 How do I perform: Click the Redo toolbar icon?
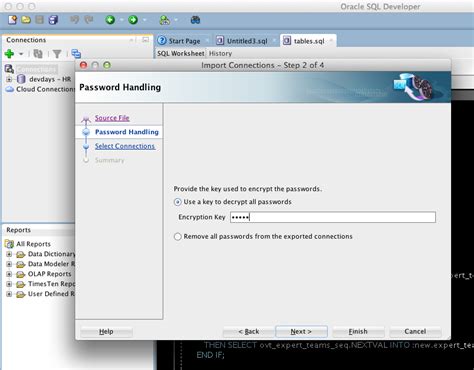coord(89,20)
